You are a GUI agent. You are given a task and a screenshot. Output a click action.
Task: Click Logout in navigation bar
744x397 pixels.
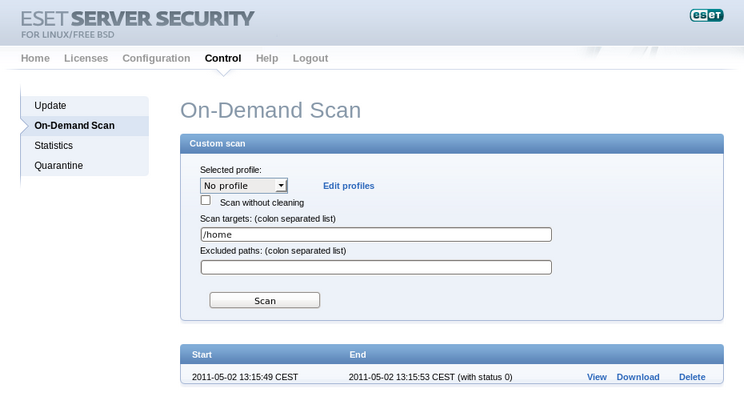coord(310,58)
